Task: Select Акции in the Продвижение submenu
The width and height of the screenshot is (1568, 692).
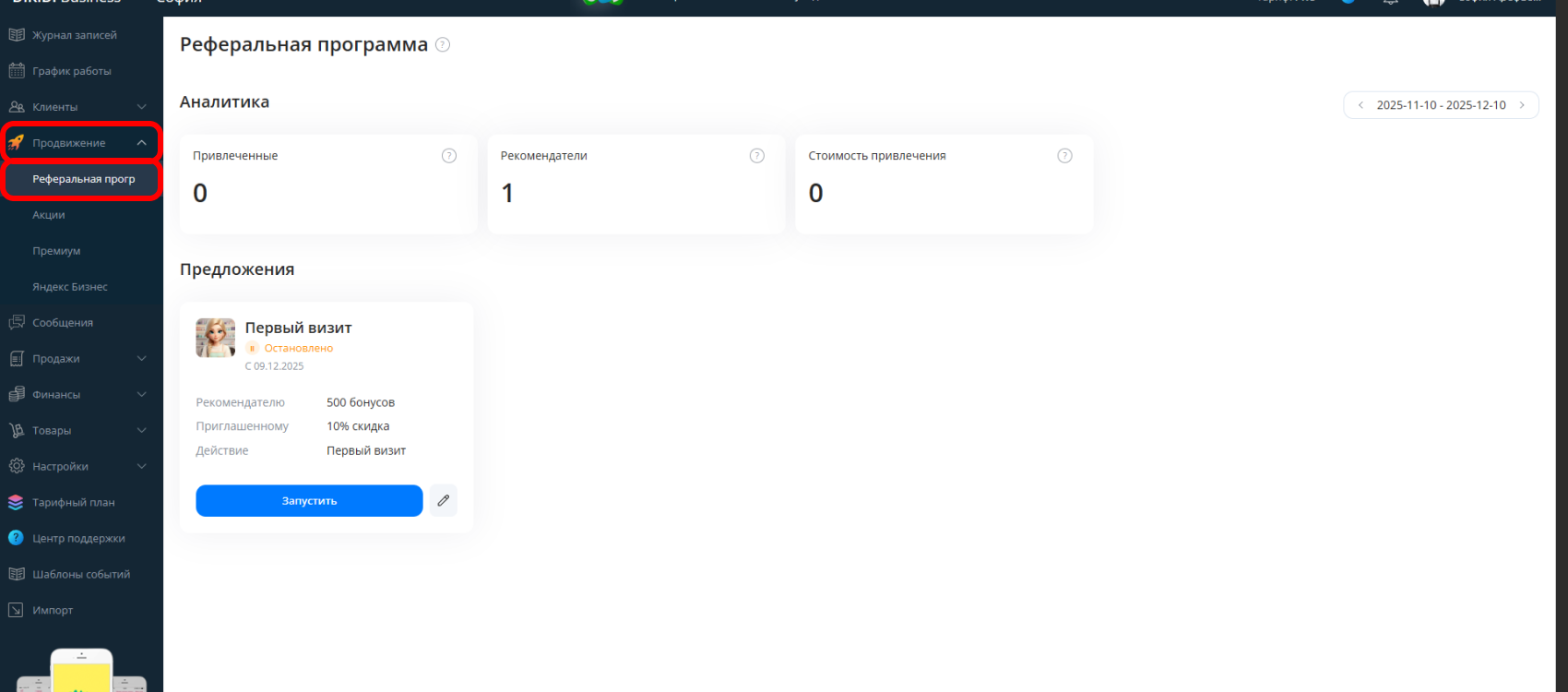Action: tap(49, 215)
